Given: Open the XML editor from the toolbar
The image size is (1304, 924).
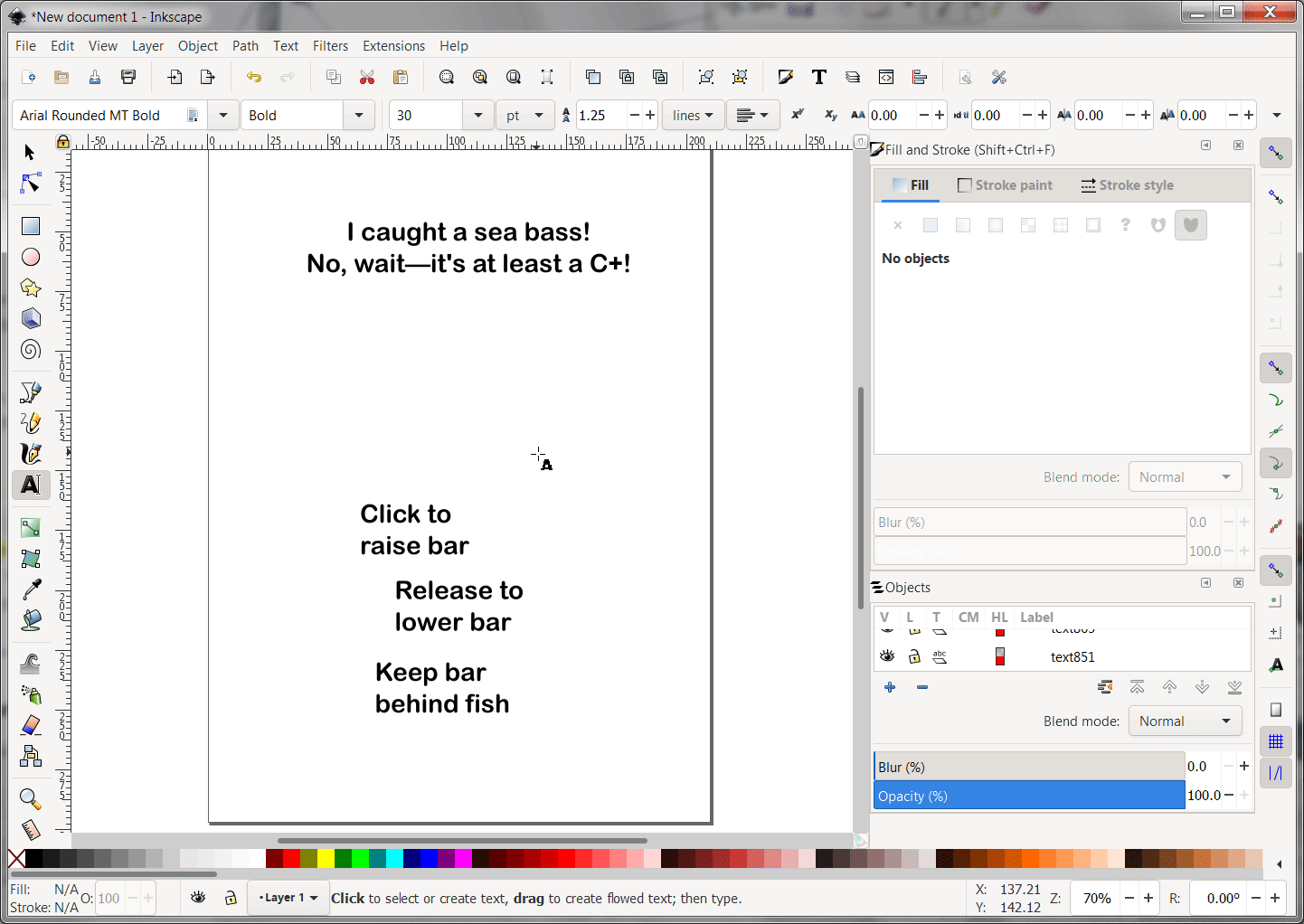Looking at the screenshot, I should coord(885,77).
